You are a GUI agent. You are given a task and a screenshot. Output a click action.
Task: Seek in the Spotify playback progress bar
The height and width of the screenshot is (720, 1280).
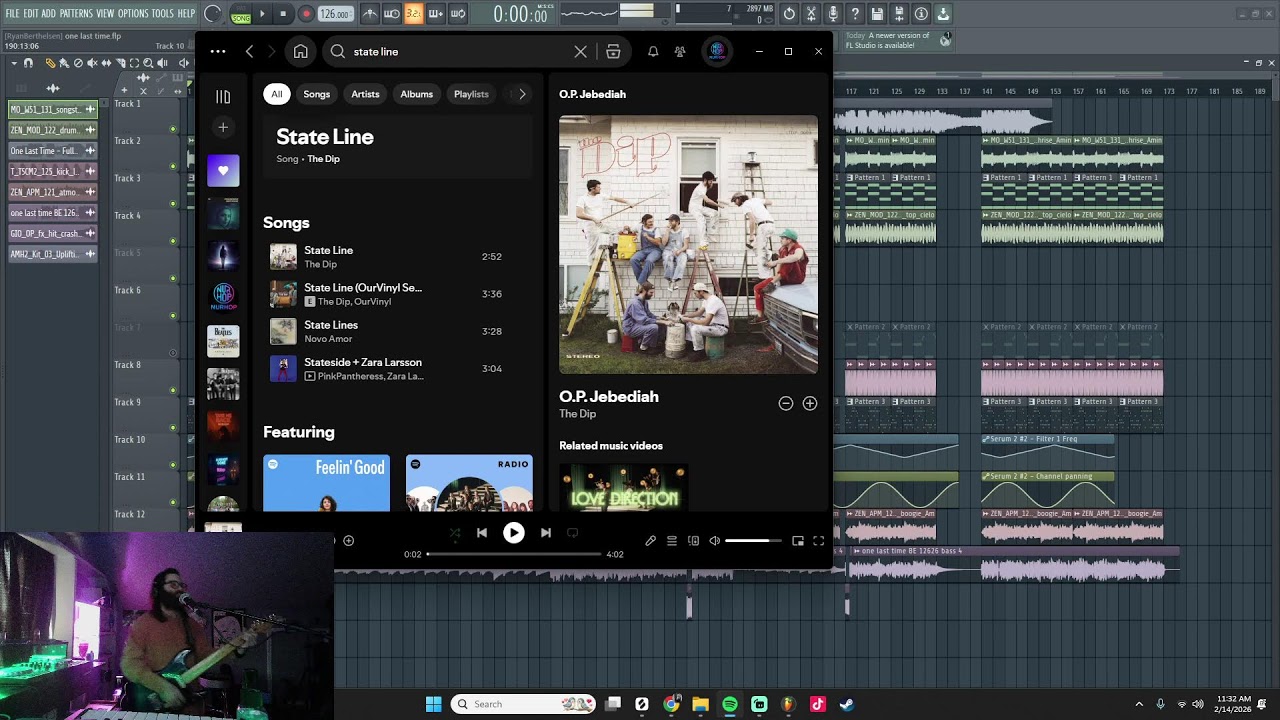514,554
